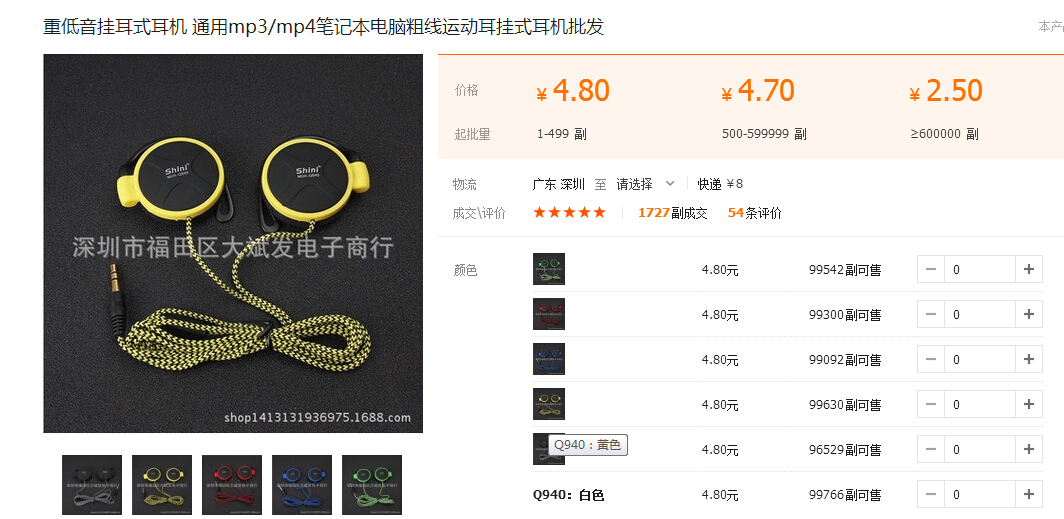Viewport: 1064px width, 519px height.
Task: Open the 1727副成交 transactions link
Action: [x=672, y=213]
